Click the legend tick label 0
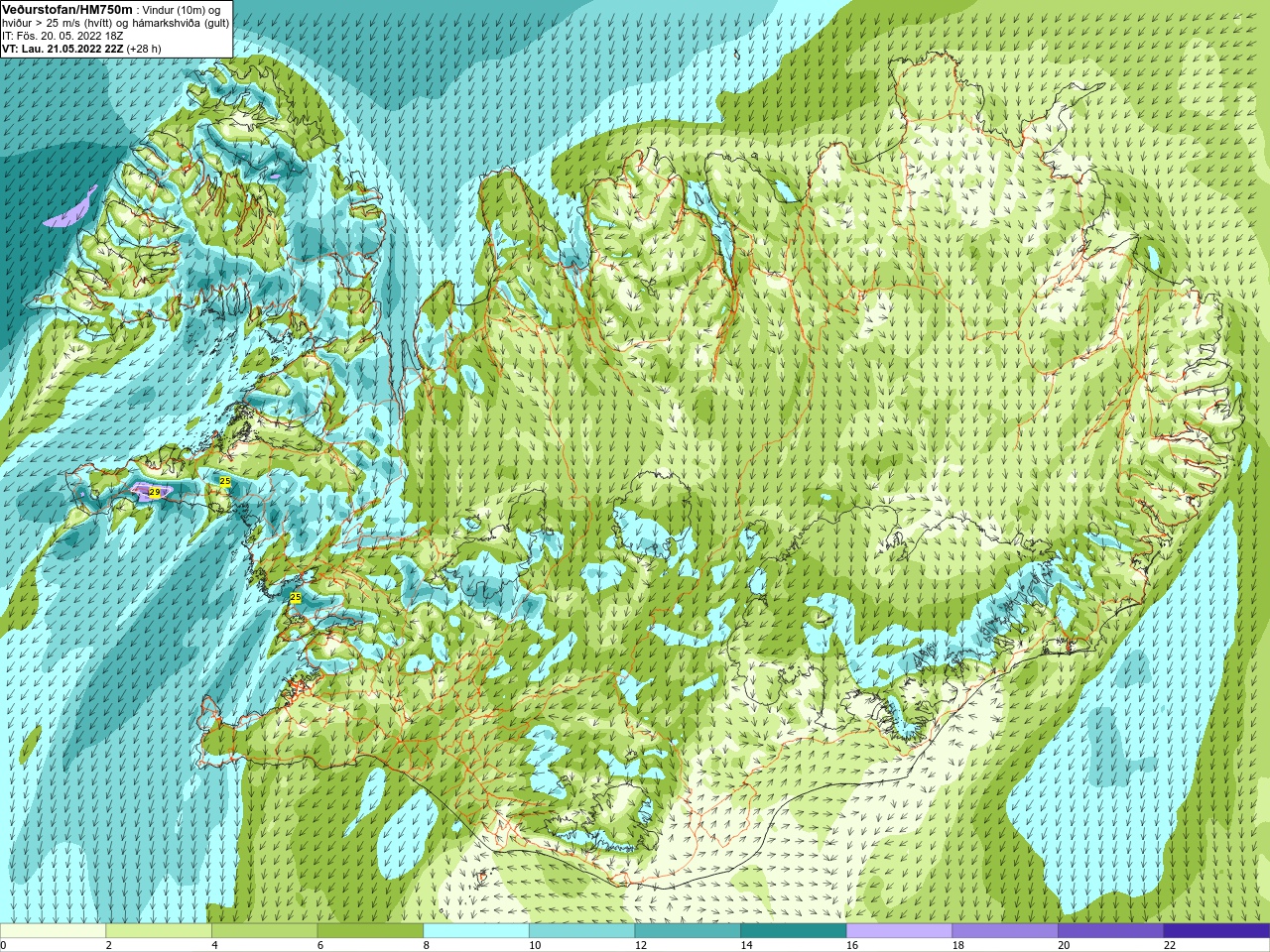The height and width of the screenshot is (952, 1270). [3, 945]
